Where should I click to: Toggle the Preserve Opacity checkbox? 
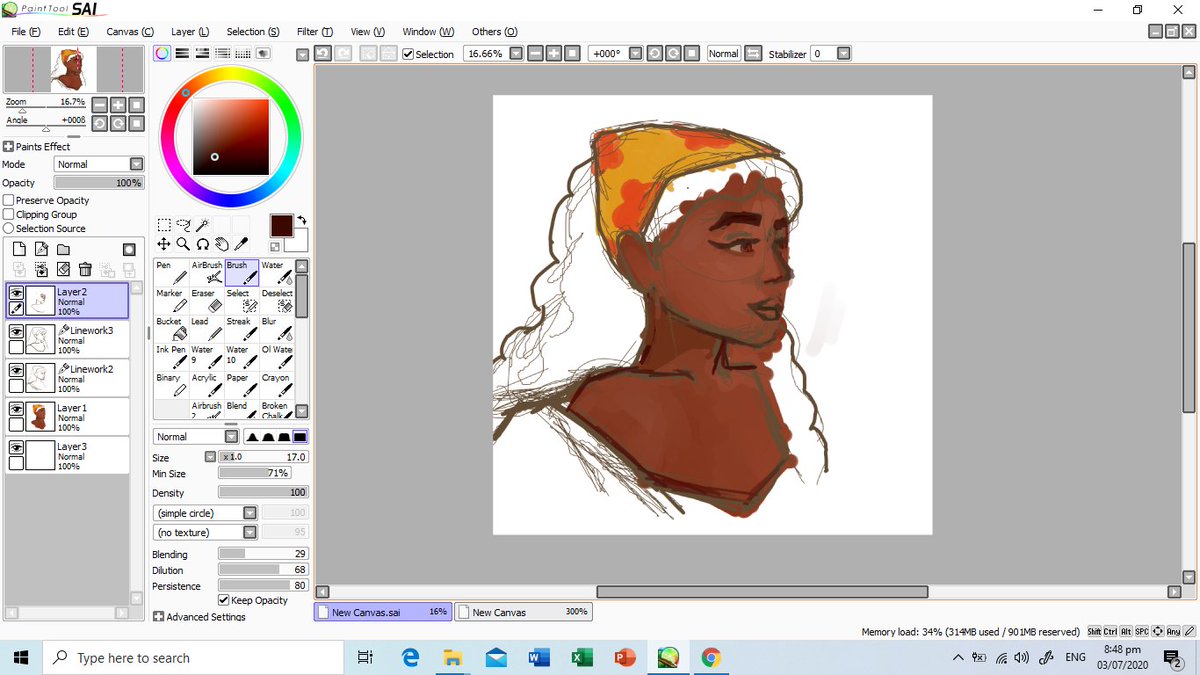9,200
